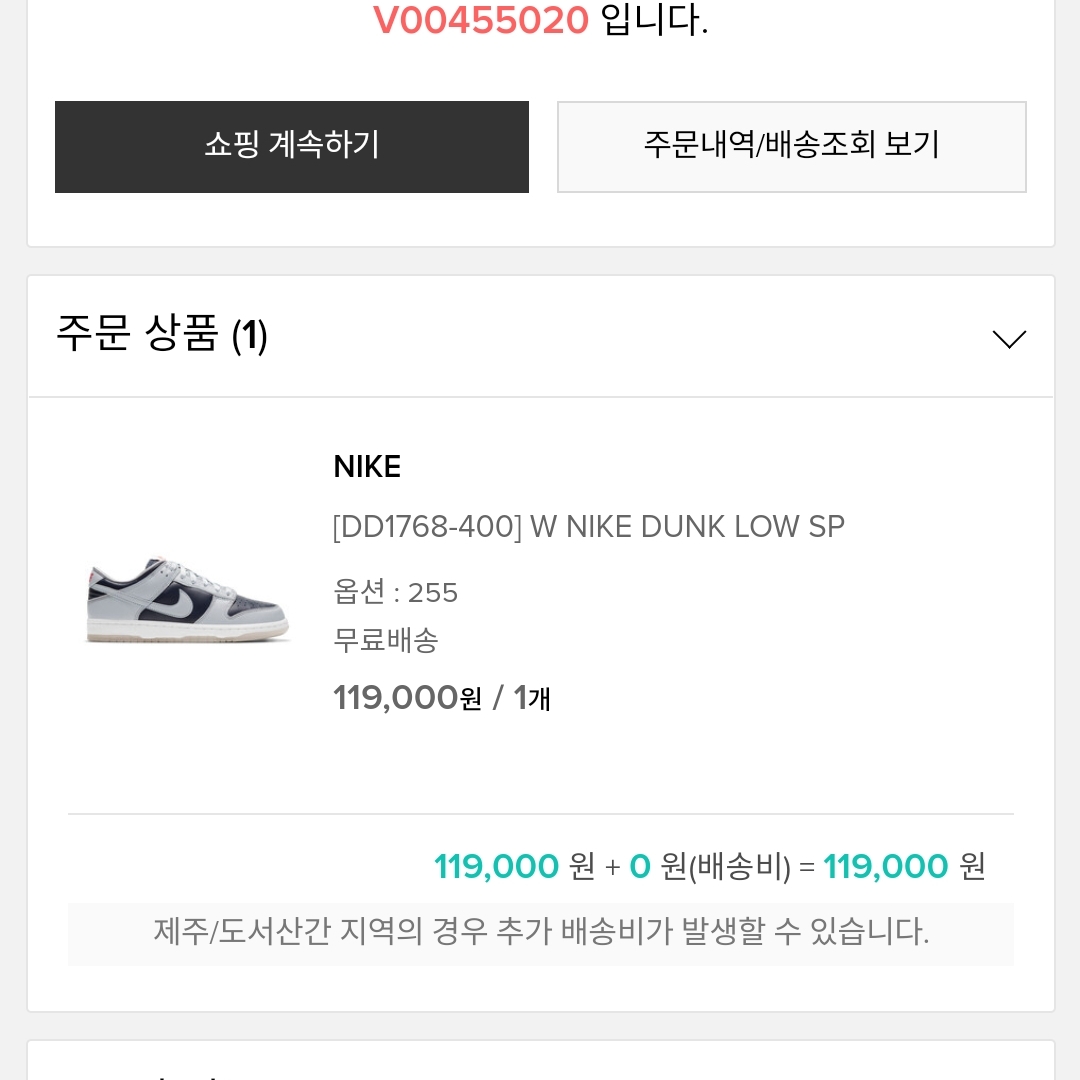Click the 입니다 text after order number
This screenshot has height=1080, width=1080.
(654, 19)
